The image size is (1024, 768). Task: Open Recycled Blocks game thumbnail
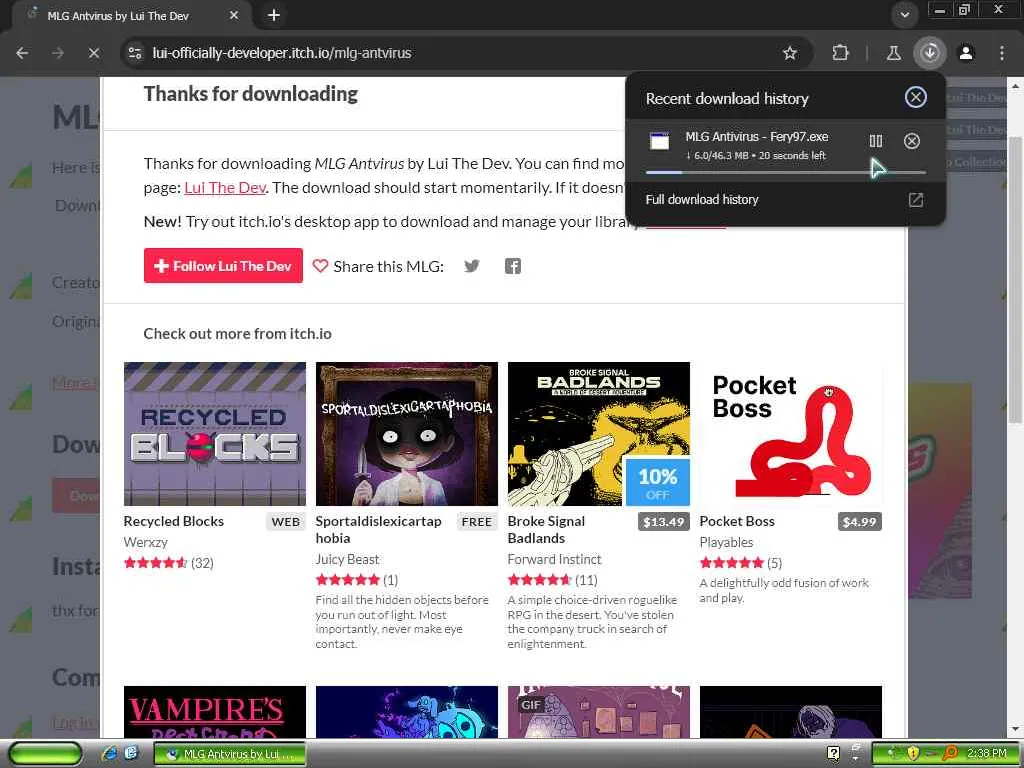tap(215, 434)
